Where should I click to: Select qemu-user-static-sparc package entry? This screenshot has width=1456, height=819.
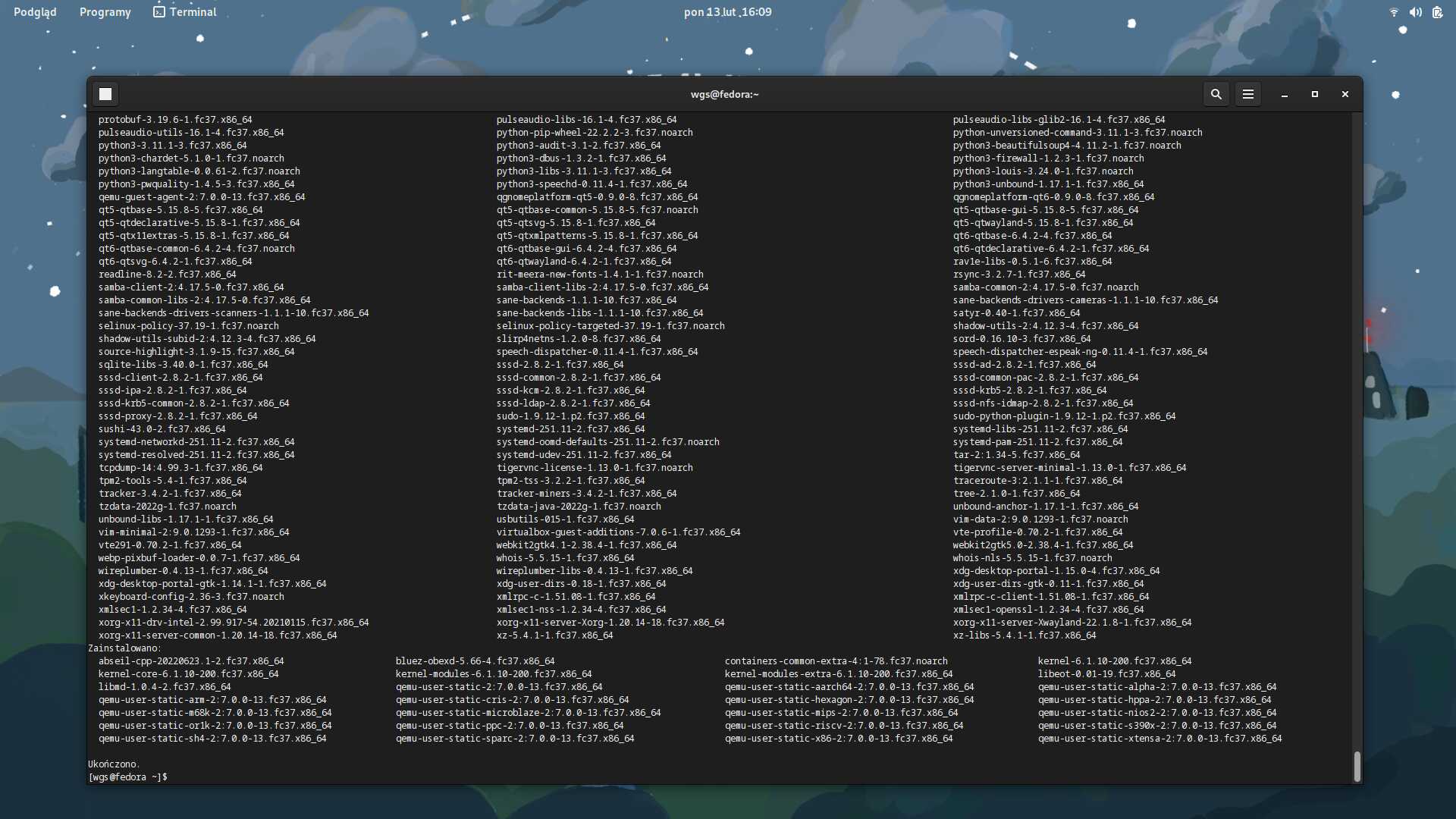(x=515, y=739)
